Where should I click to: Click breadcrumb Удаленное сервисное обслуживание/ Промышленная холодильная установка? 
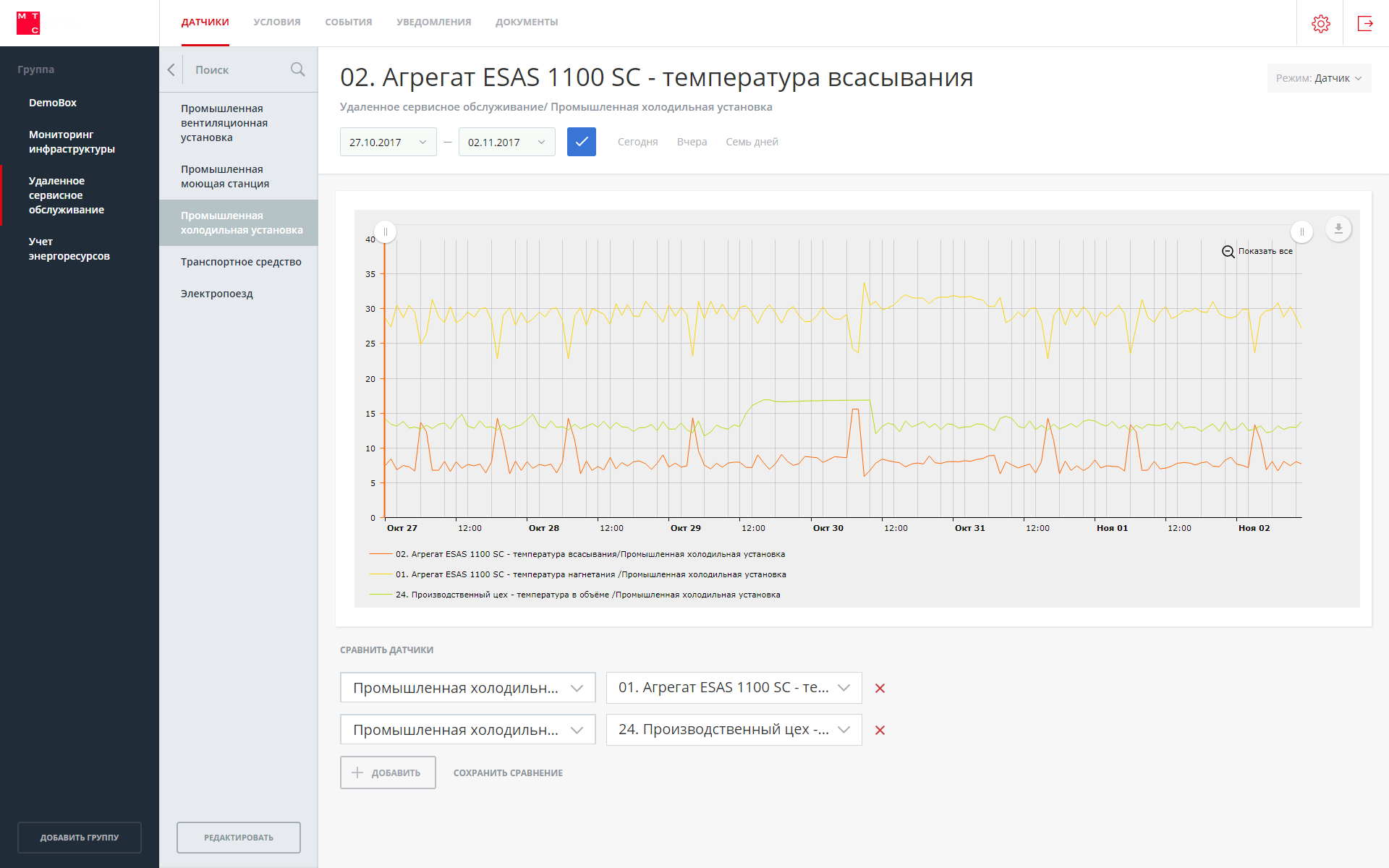pyautogui.click(x=556, y=107)
